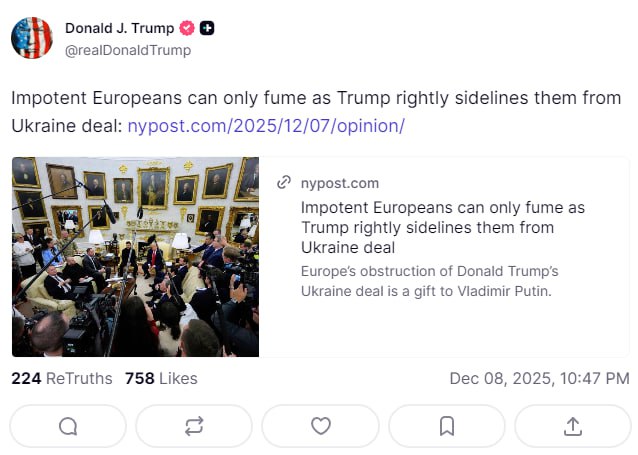Viewport: 638px width, 455px height.
Task: Click the chain link icon in card
Action: pyautogui.click(x=285, y=183)
